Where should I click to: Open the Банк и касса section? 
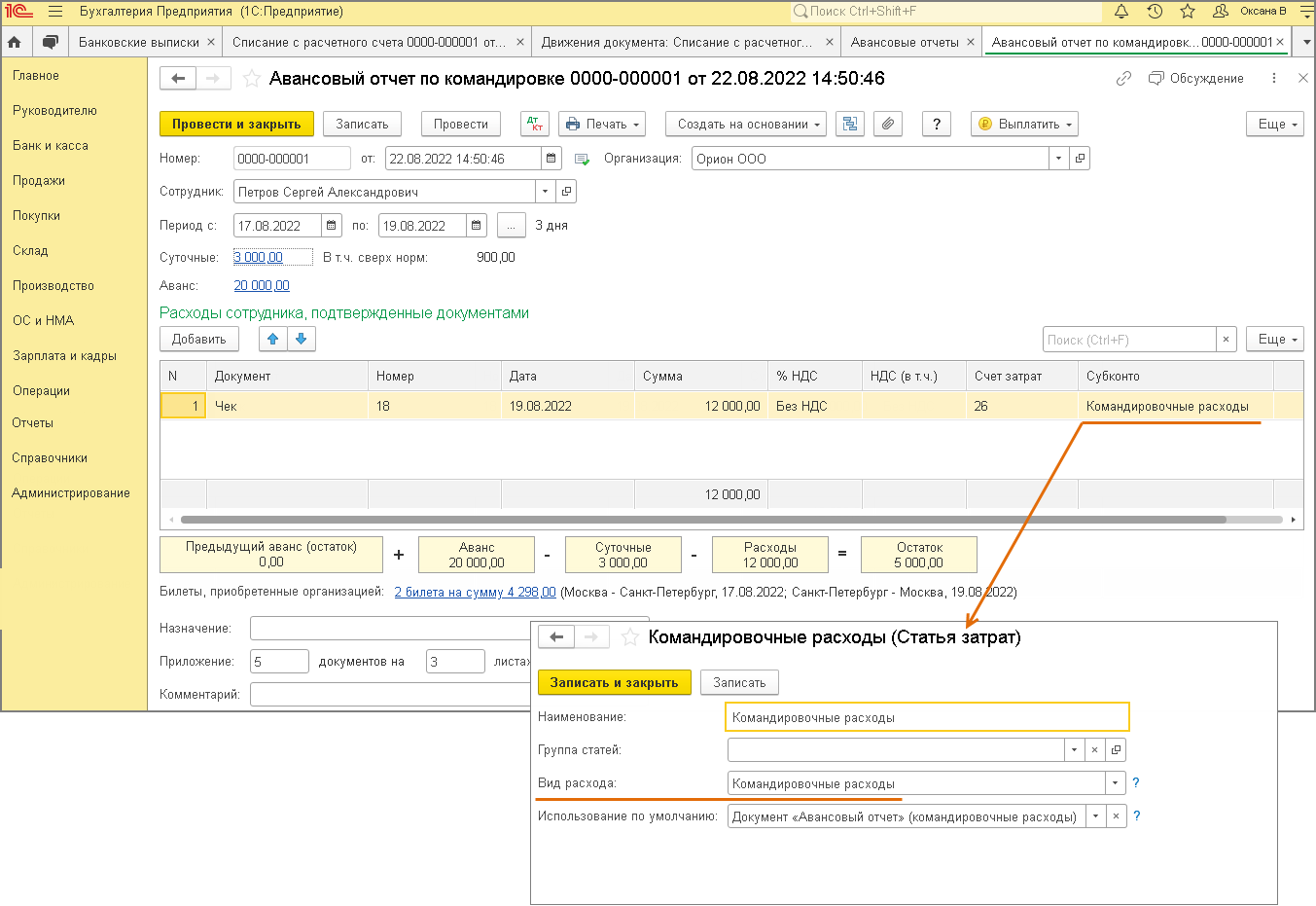click(x=51, y=146)
